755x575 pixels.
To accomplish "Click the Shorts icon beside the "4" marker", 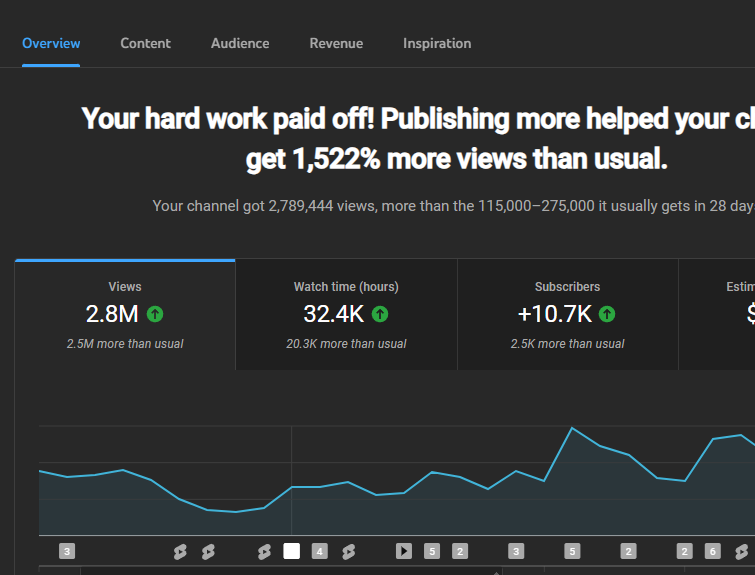I will coord(349,551).
